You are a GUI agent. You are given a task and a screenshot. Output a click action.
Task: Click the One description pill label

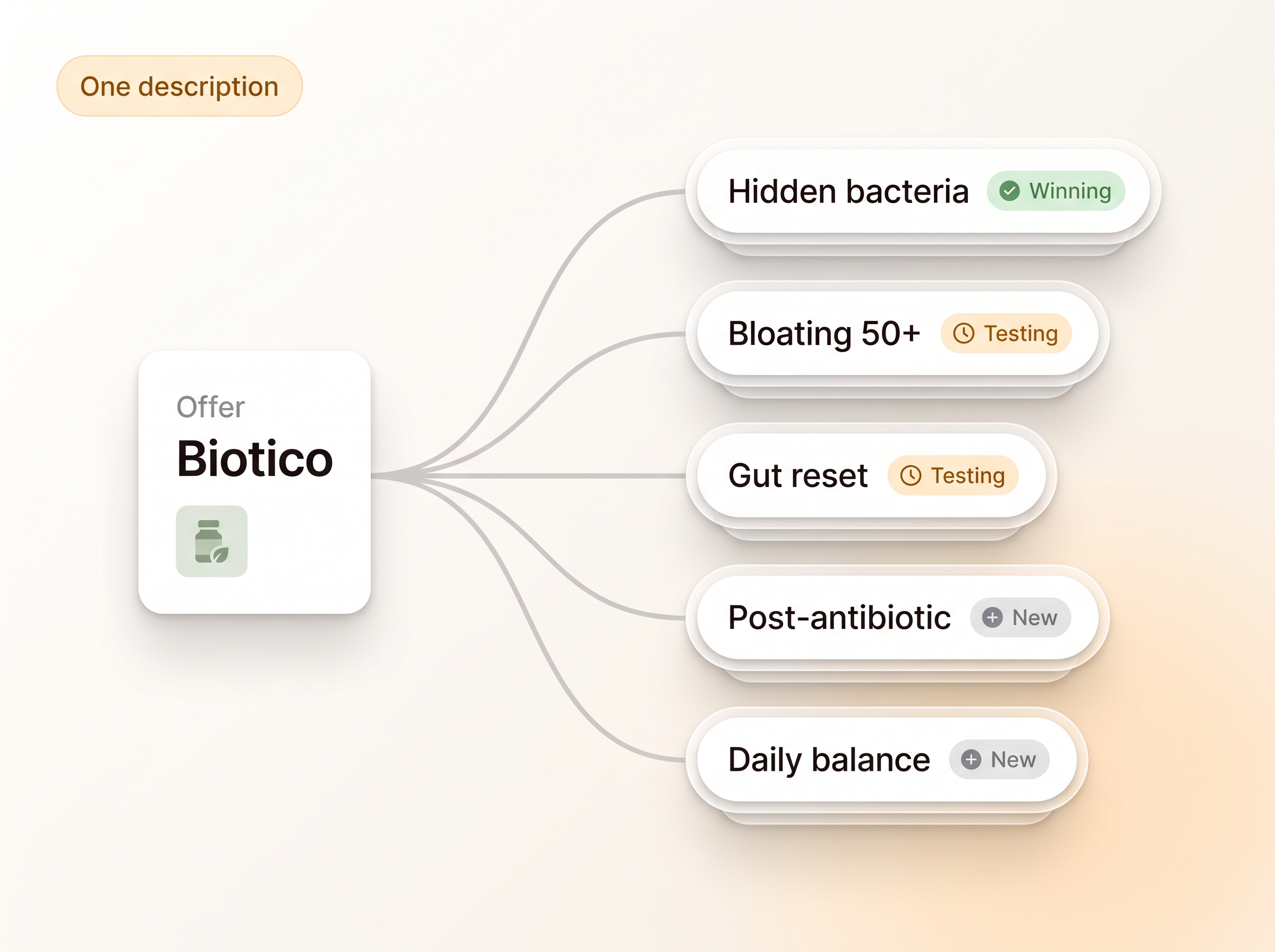click(179, 86)
